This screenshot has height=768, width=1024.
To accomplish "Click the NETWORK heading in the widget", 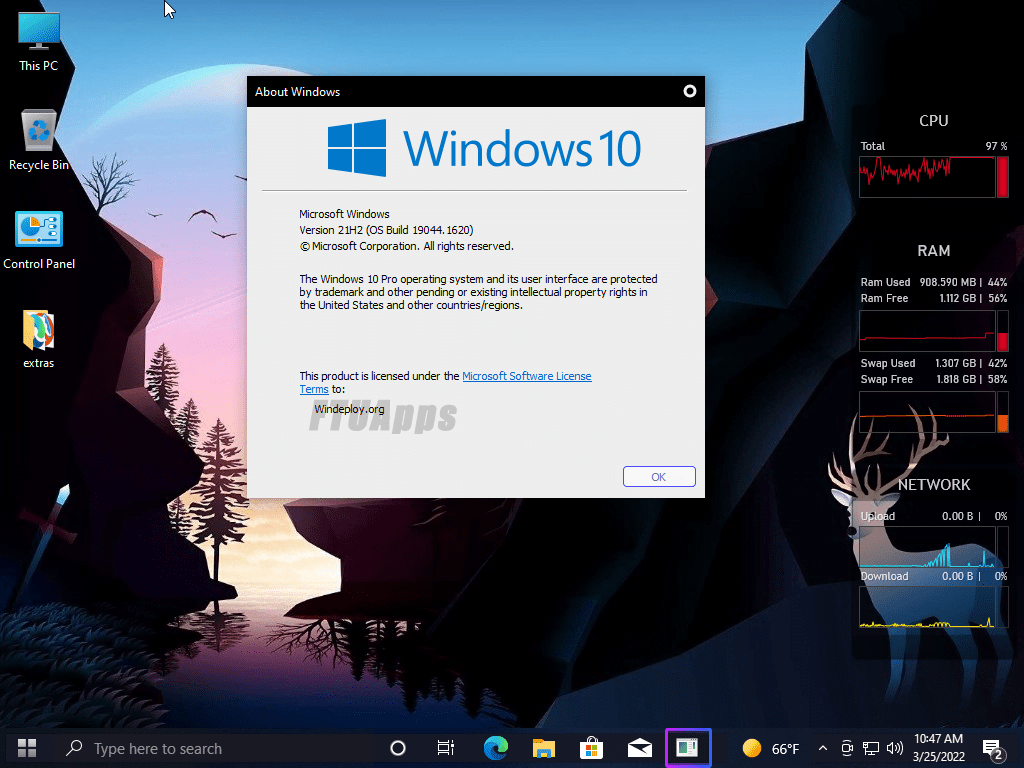I will (x=934, y=485).
